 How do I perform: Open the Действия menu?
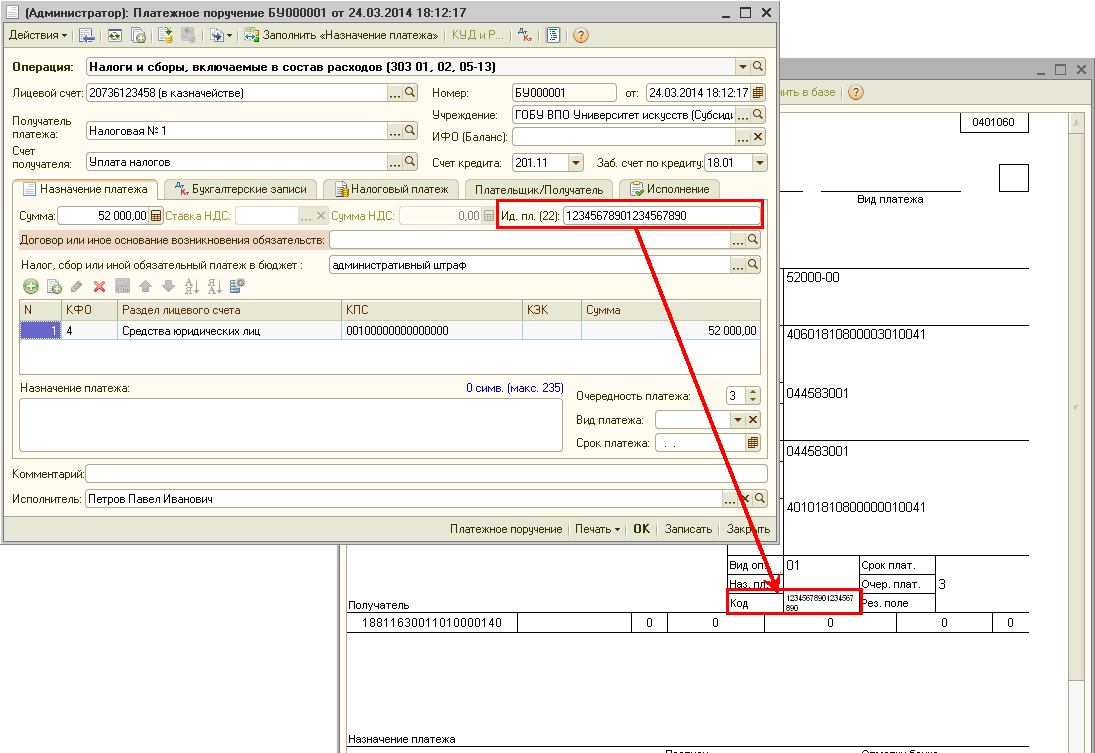click(38, 35)
